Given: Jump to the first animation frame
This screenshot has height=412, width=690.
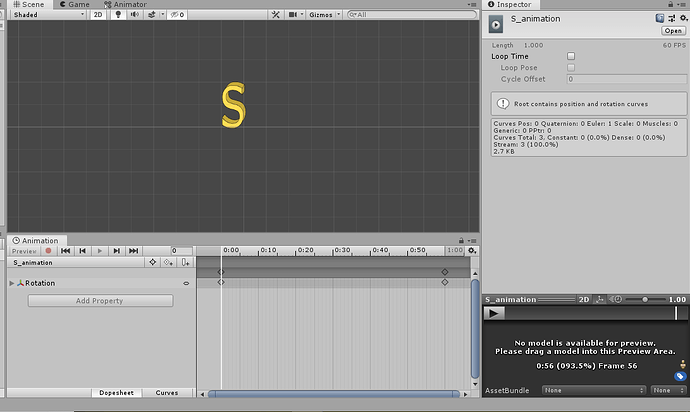Looking at the screenshot, I should (x=65, y=251).
